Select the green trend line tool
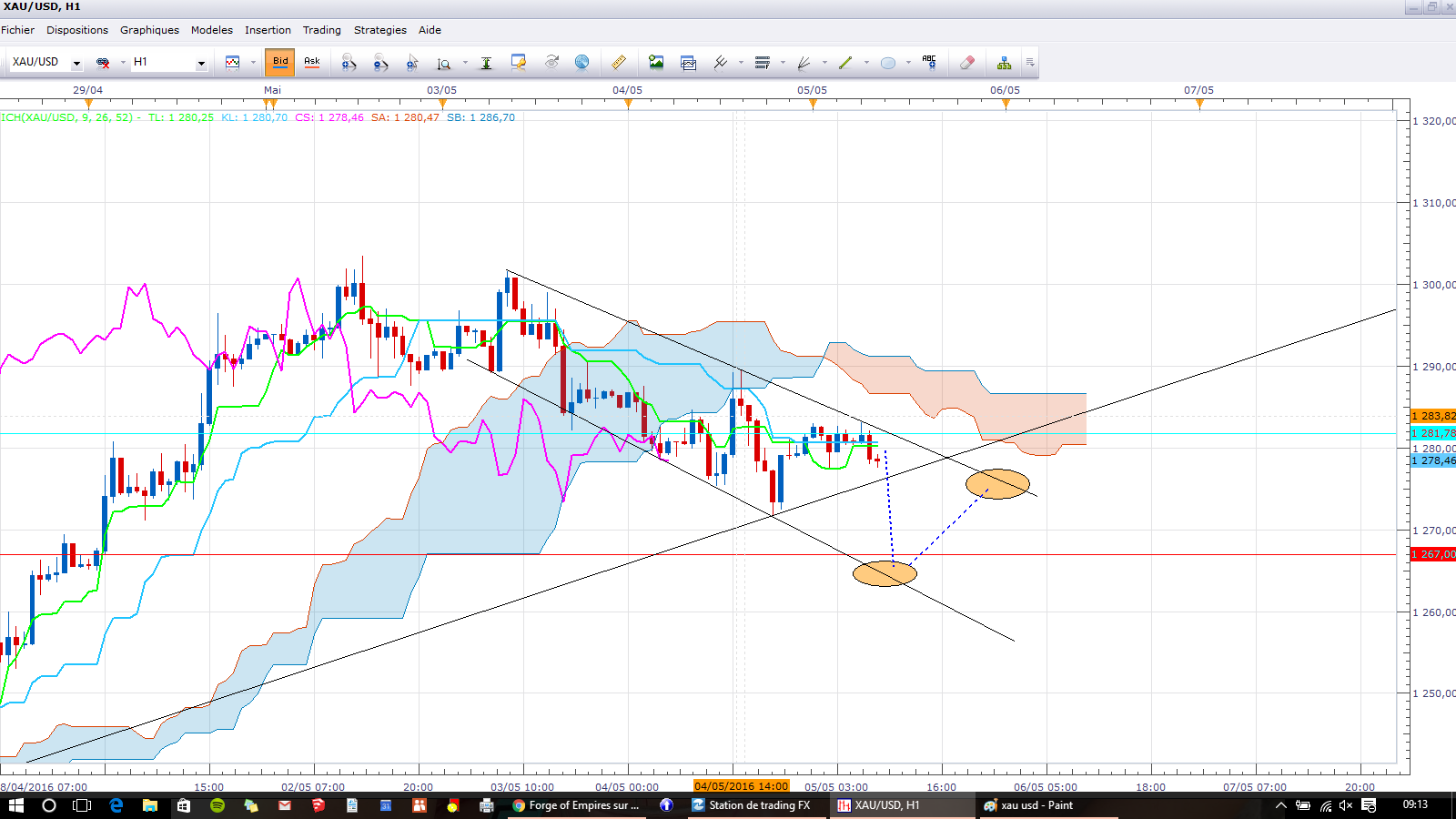 (x=845, y=63)
